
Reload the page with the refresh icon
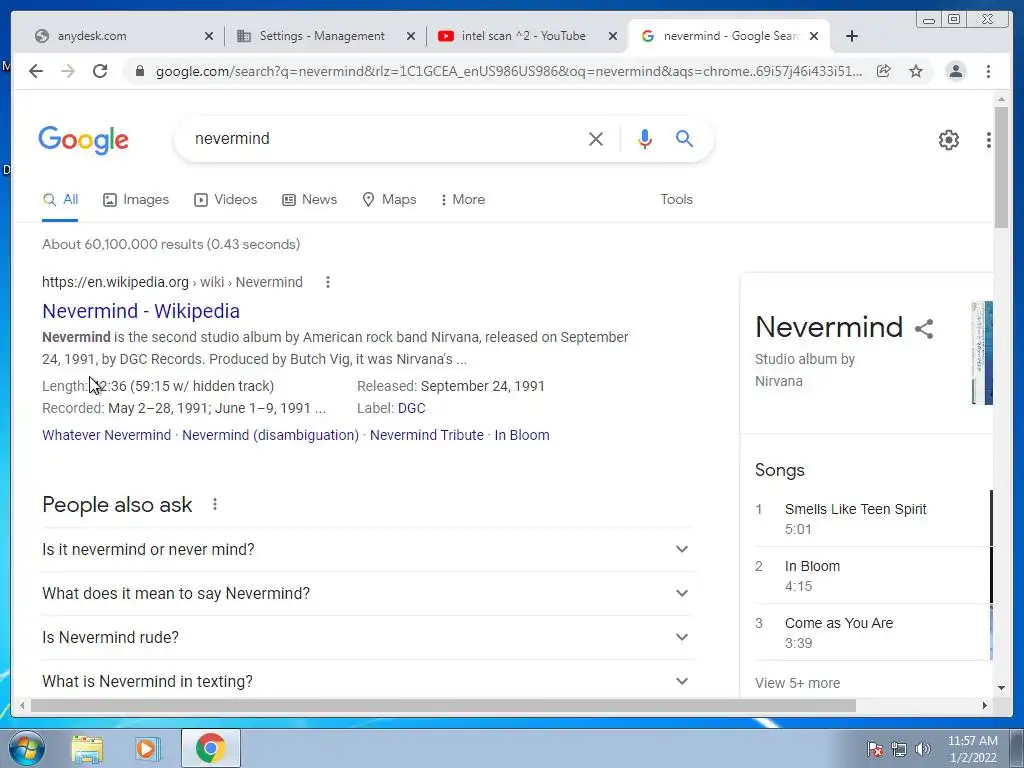pyautogui.click(x=100, y=71)
